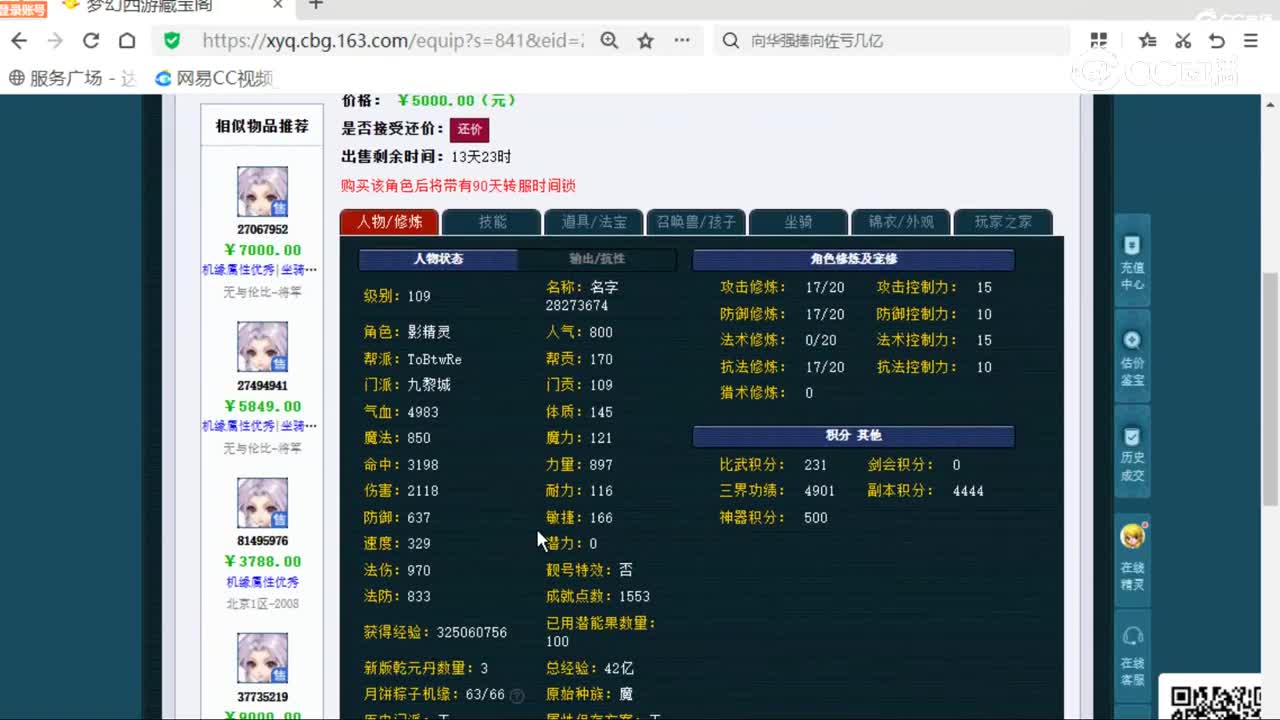1280x720 pixels.
Task: Click the ￥7000.00 price listing
Action: point(262,250)
